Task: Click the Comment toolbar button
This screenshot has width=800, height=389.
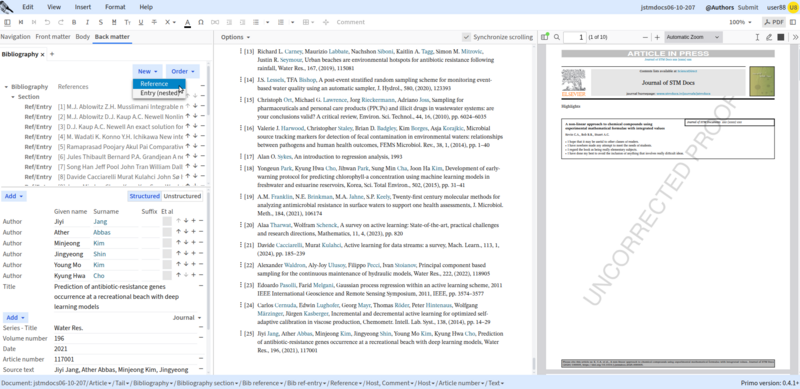Action: [x=351, y=22]
